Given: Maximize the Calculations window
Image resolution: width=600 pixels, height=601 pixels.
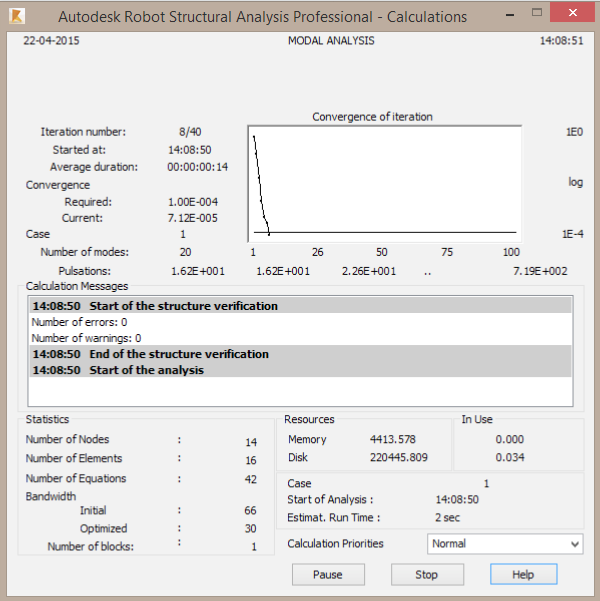Looking at the screenshot, I should (537, 13).
